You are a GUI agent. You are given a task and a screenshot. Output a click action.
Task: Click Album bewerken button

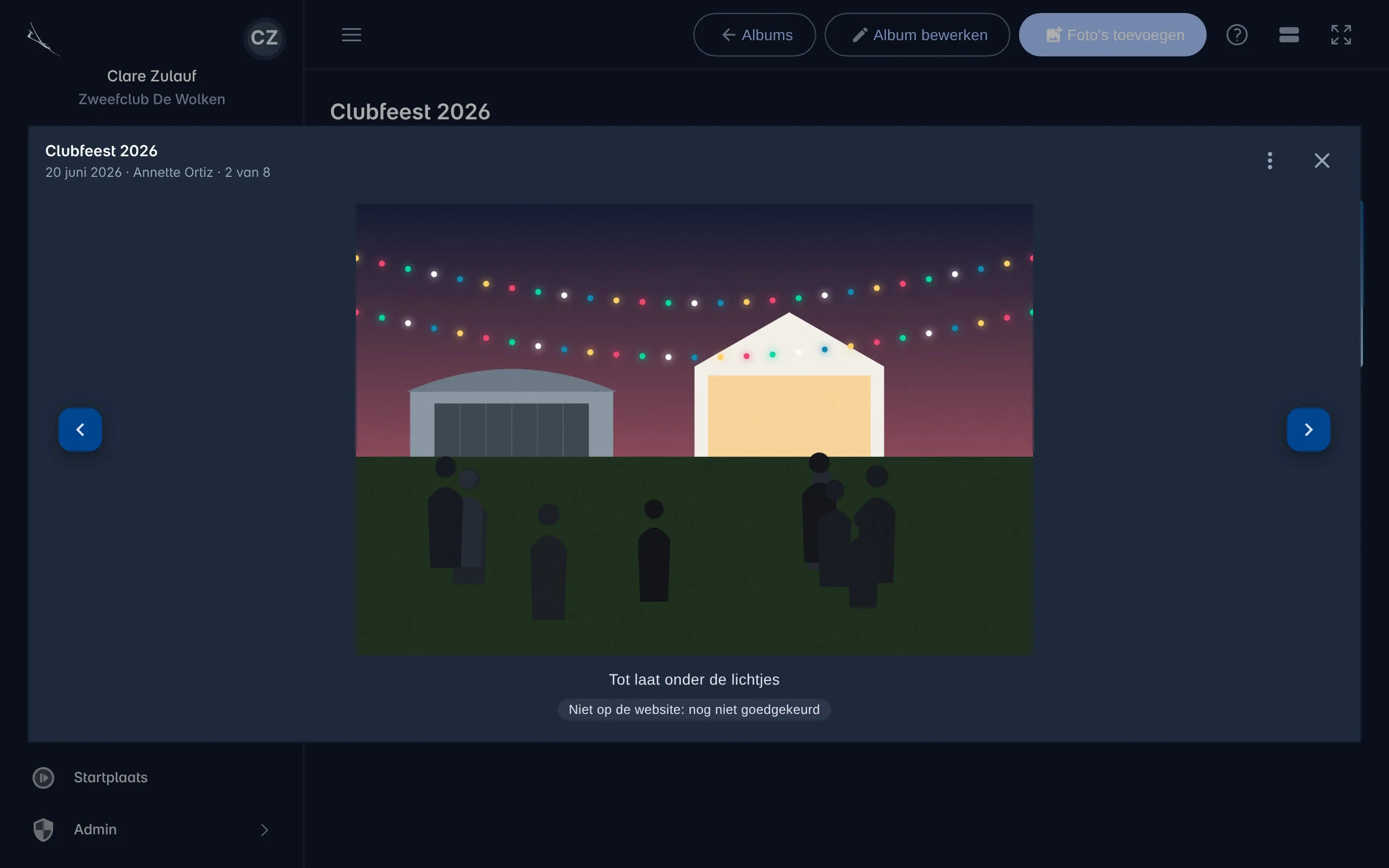pyautogui.click(x=916, y=35)
